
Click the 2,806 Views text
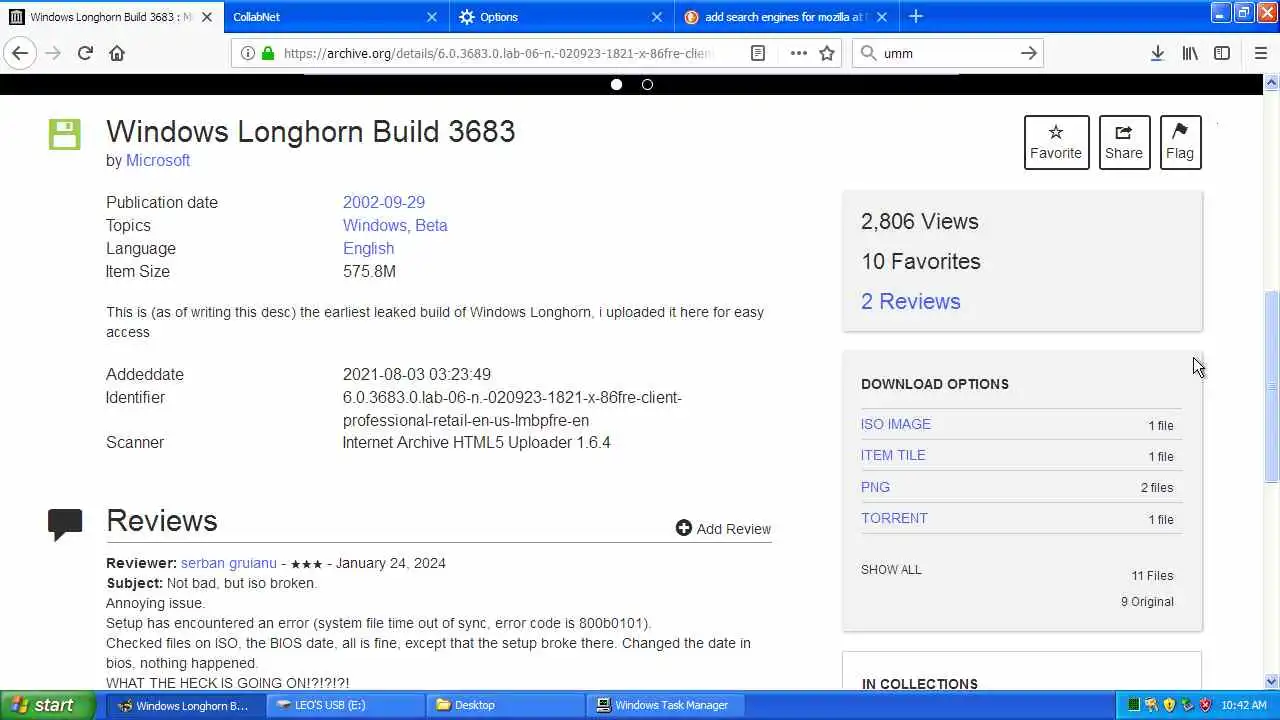(x=920, y=221)
